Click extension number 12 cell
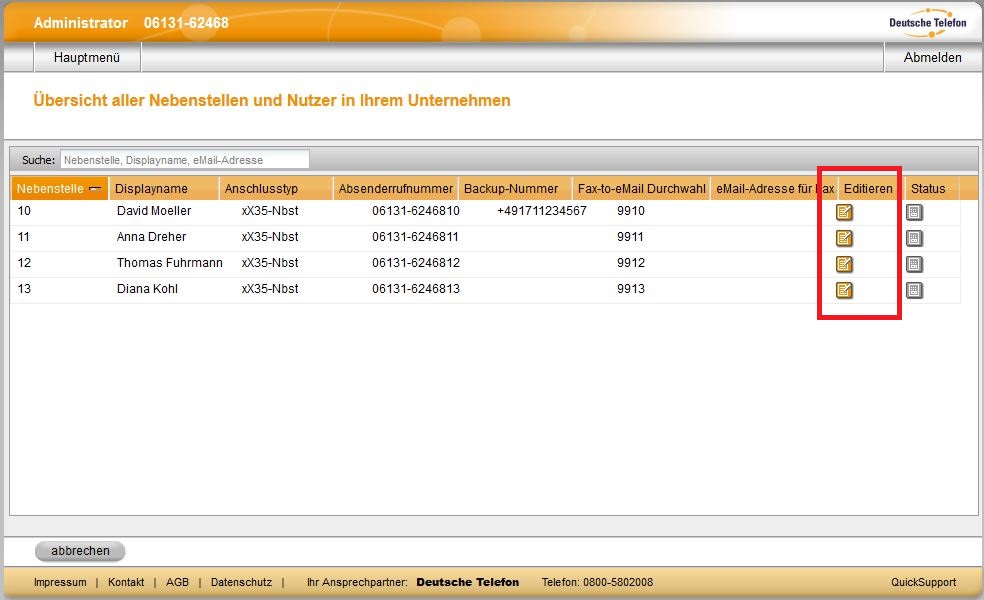The width and height of the screenshot is (984, 600). pos(24,263)
